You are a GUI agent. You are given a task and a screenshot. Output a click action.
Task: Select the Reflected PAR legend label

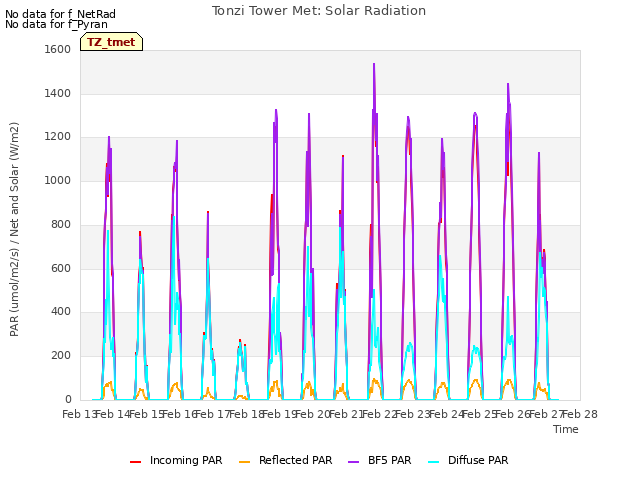(296, 460)
